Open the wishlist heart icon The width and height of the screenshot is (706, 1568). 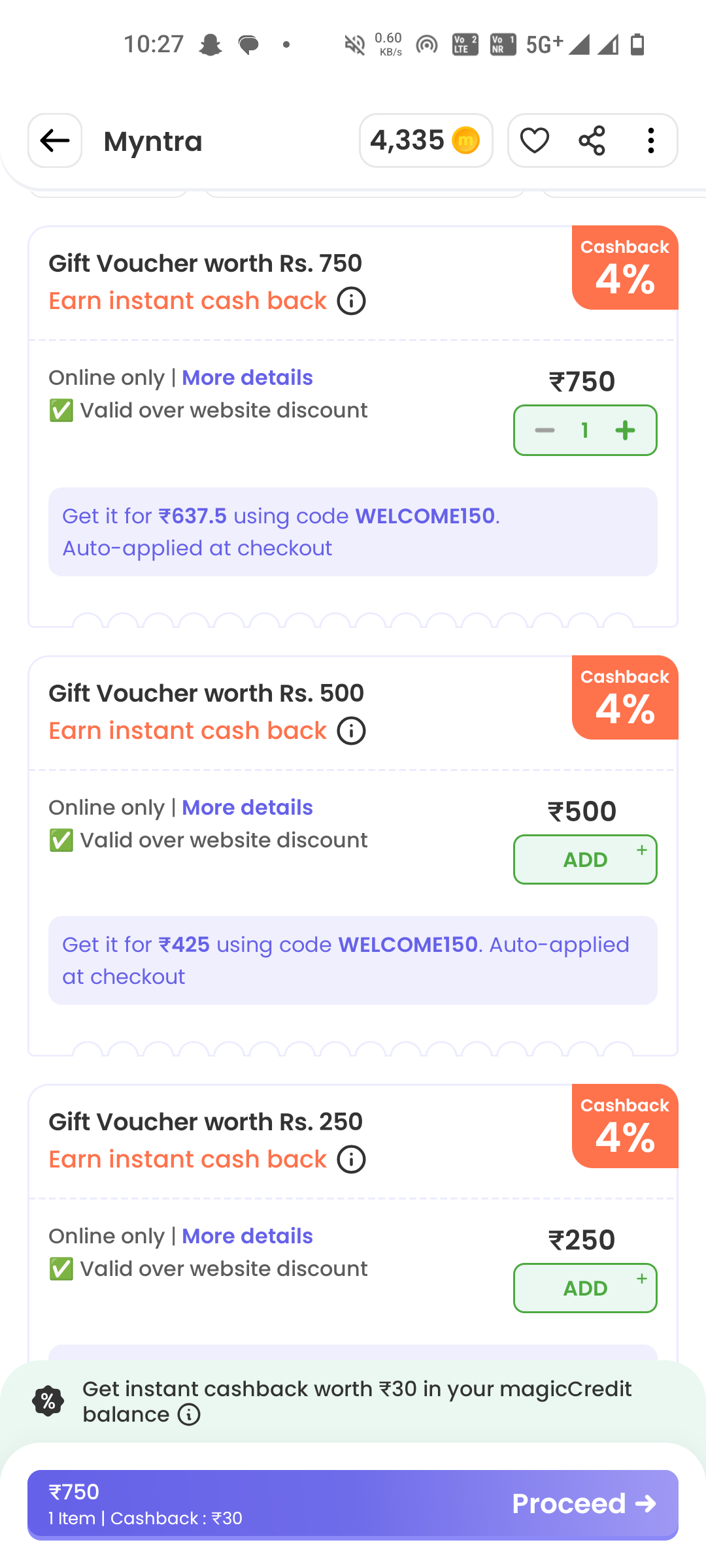point(534,140)
